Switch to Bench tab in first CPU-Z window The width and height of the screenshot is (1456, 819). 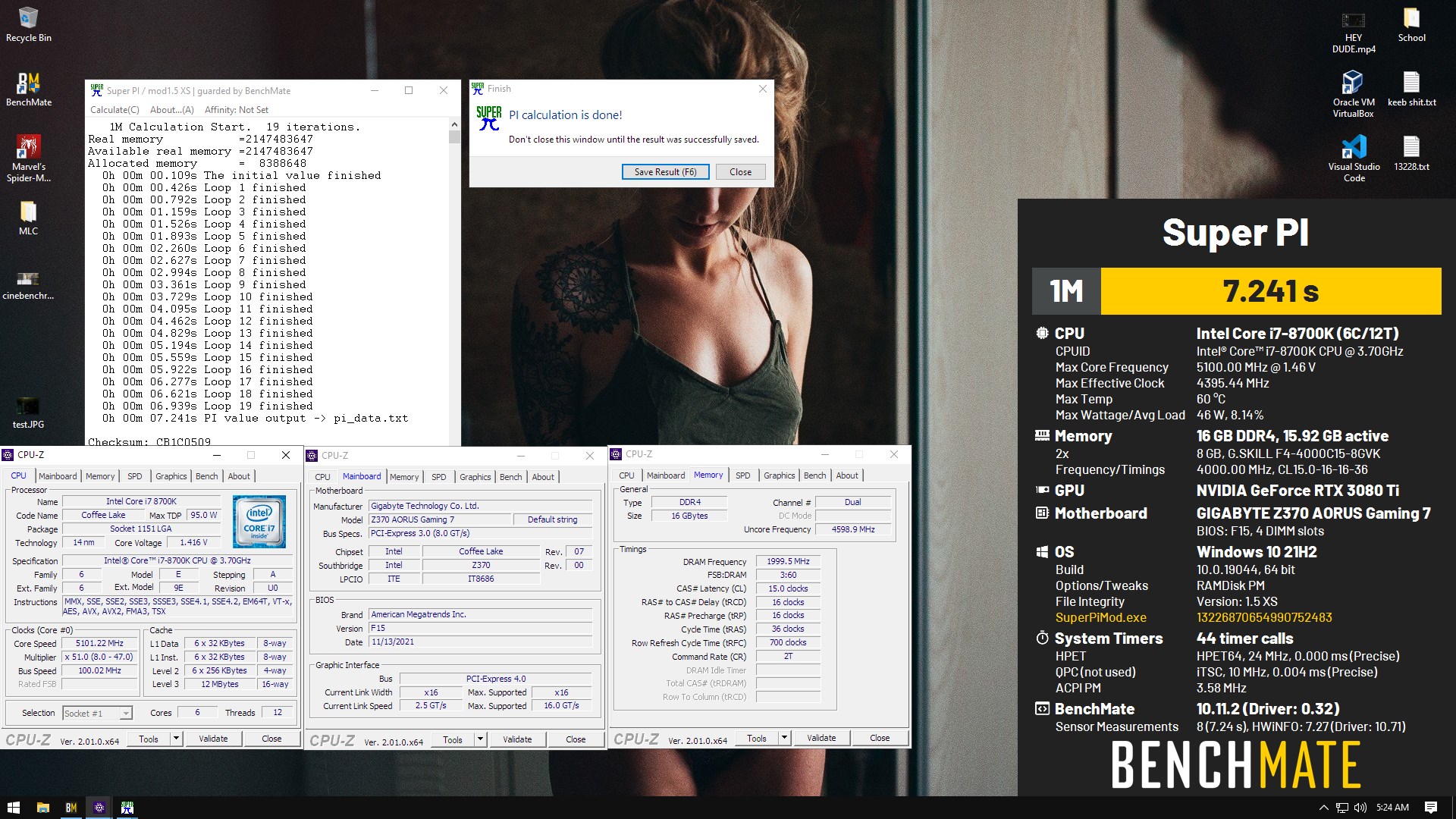206,476
